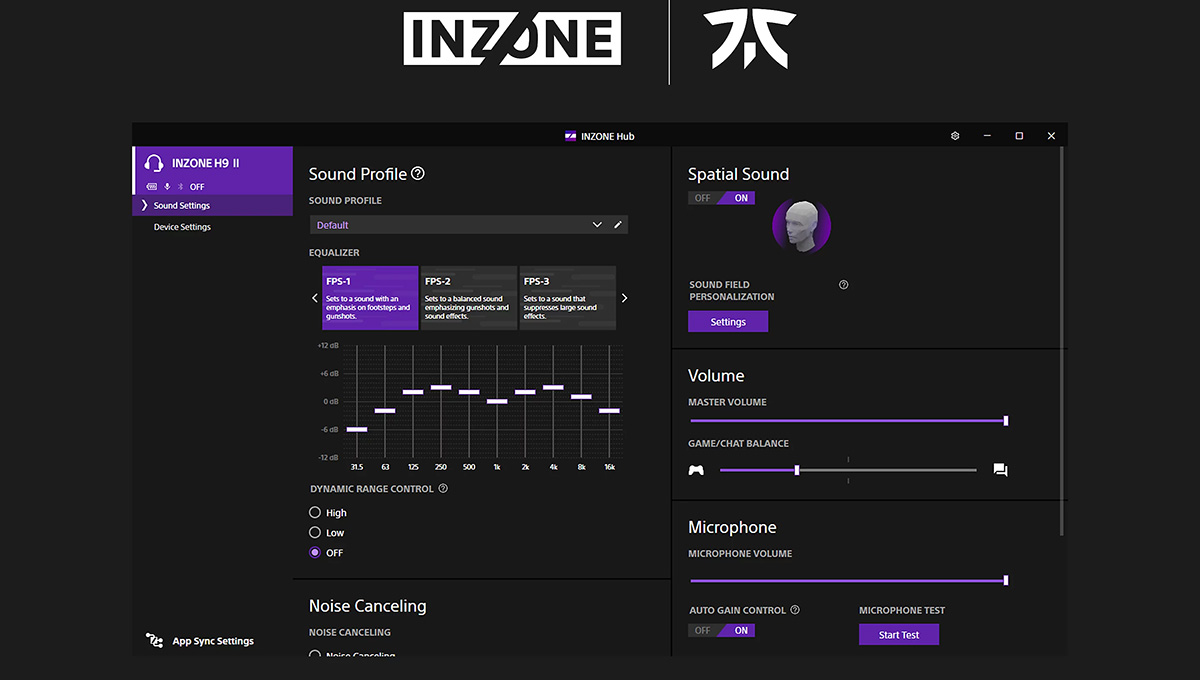Screen dimensions: 1200x680
Task: Click the INZONE H9 II headset icon
Action: click(x=153, y=163)
